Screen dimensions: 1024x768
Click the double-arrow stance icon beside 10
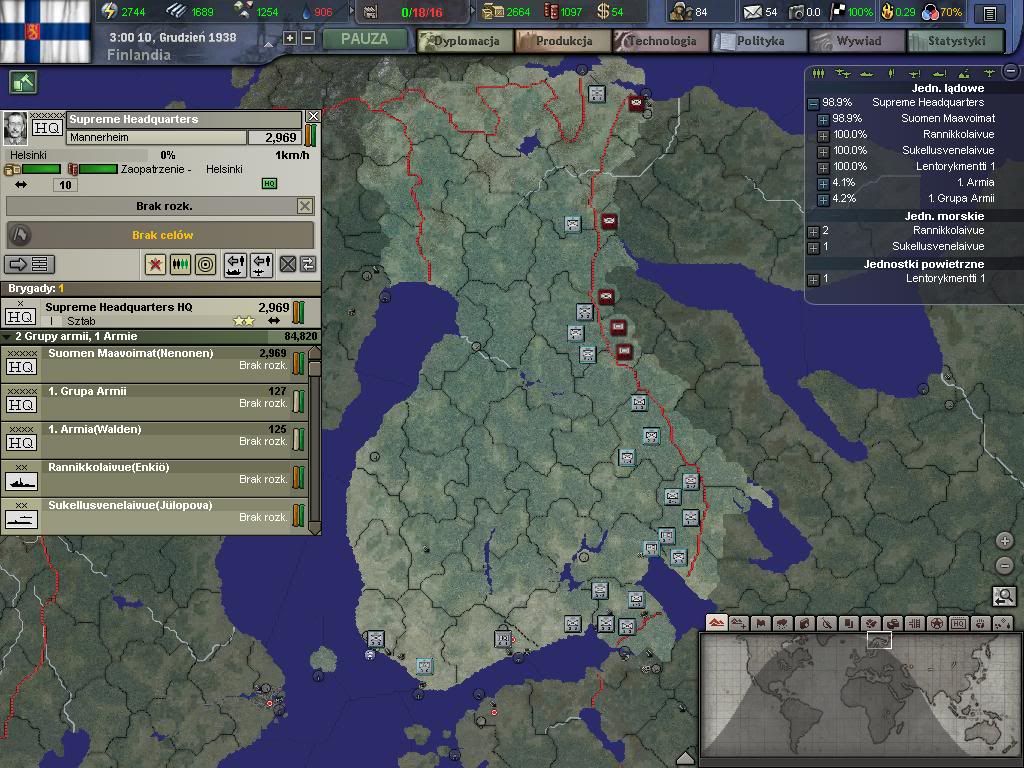21,185
